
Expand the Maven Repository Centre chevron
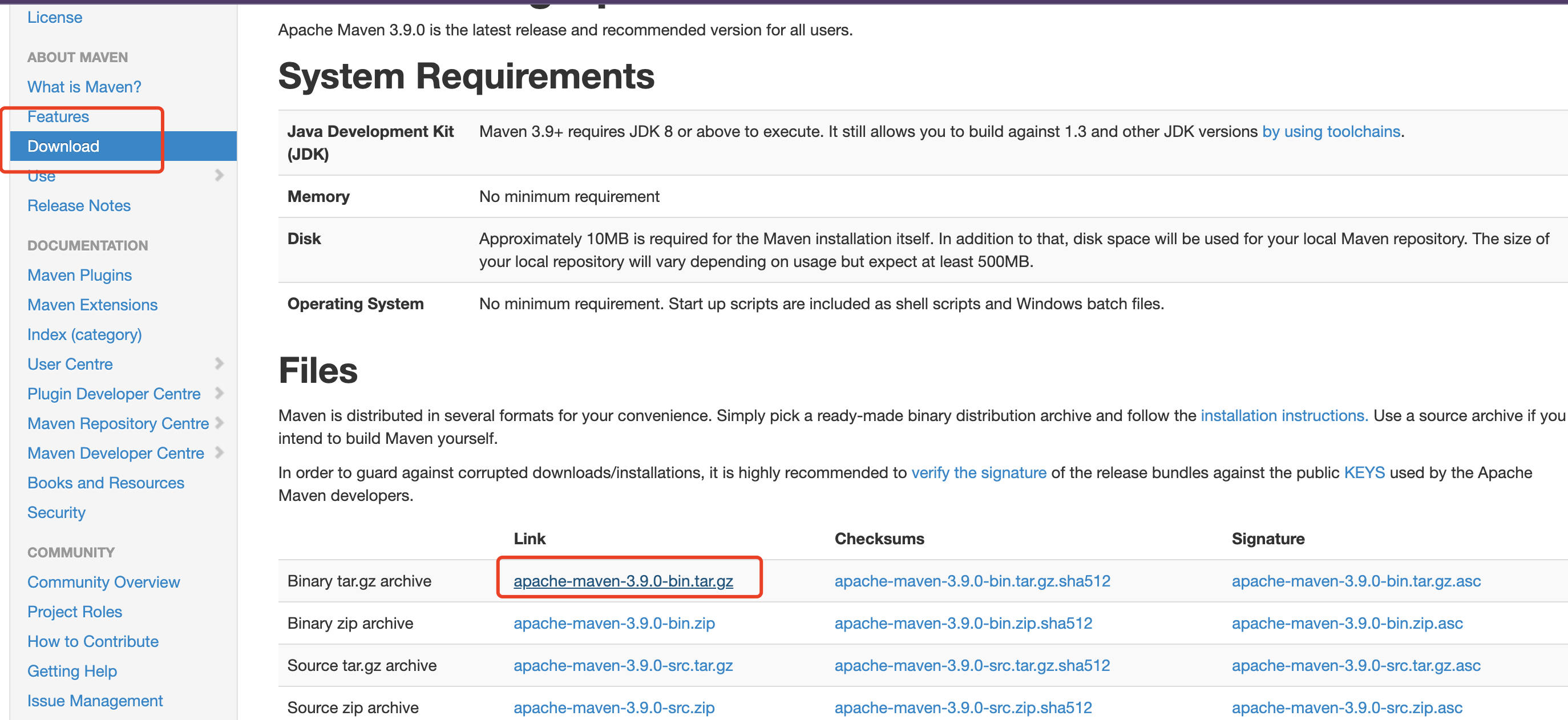[x=219, y=422]
